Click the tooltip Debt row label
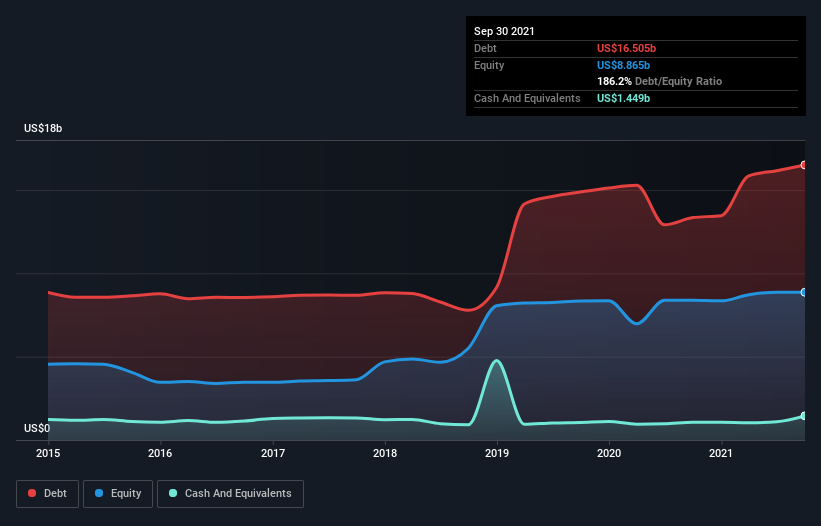 tap(485, 48)
